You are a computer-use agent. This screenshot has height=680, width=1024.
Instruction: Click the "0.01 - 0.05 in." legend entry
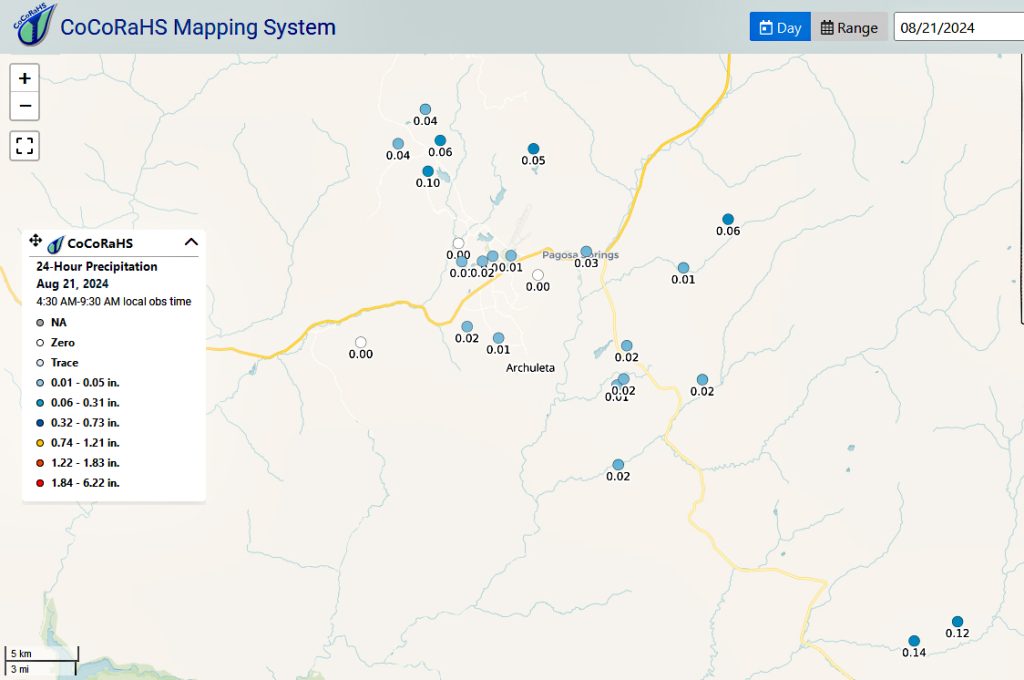pos(85,383)
